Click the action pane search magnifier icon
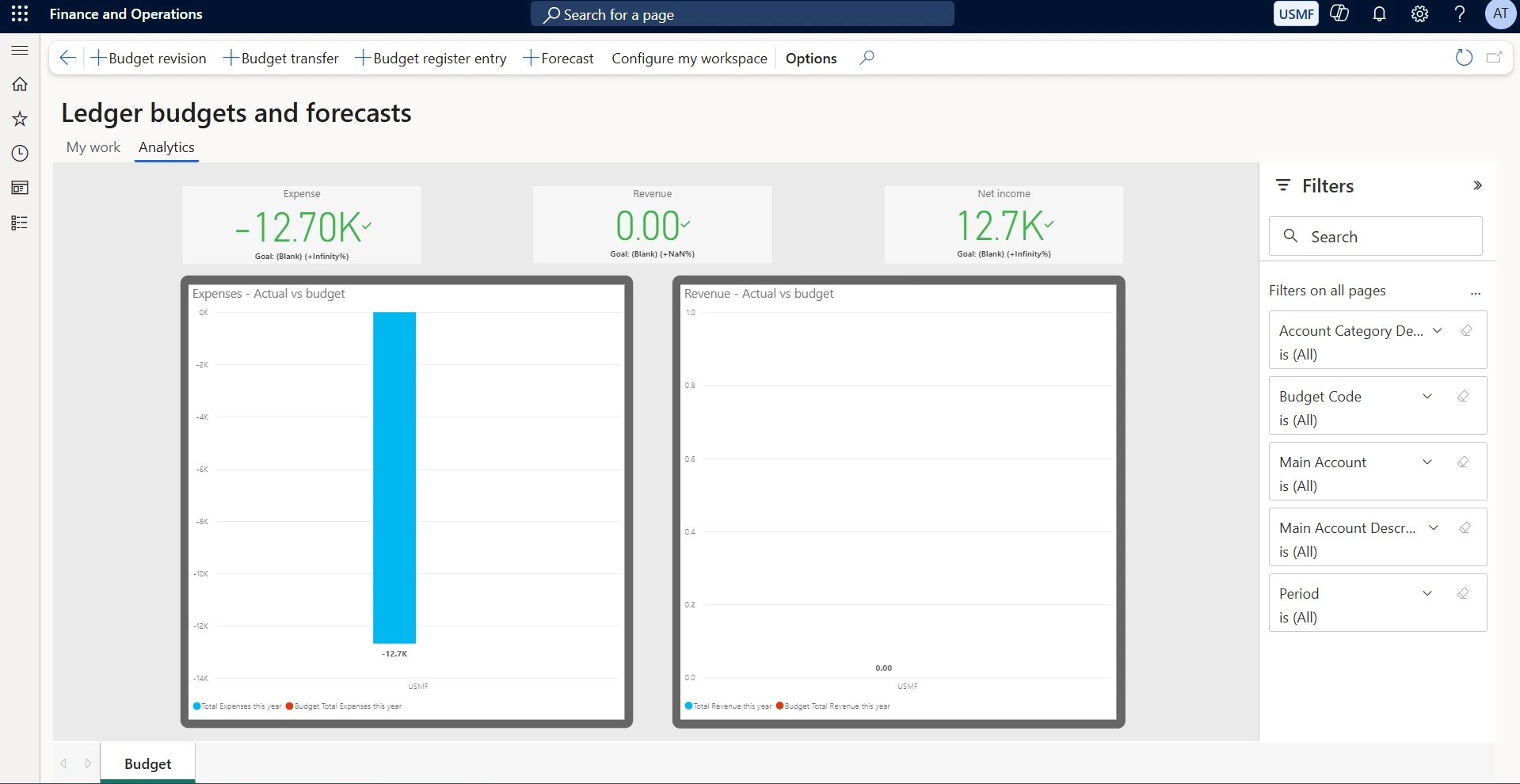The height and width of the screenshot is (784, 1520). point(867,58)
